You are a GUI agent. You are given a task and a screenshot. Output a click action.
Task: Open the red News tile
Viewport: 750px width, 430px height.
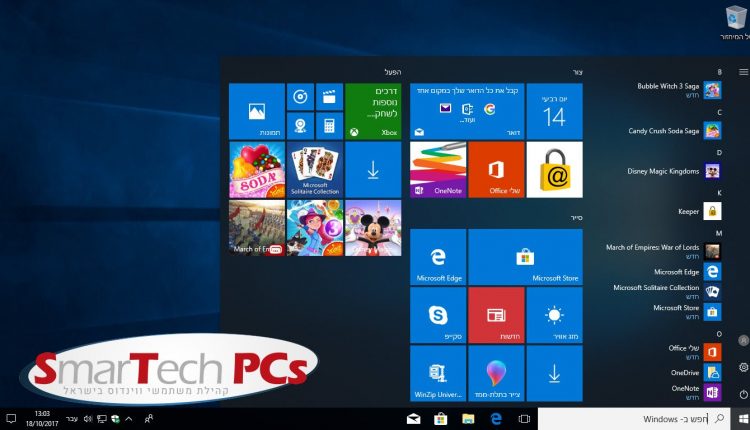(496, 315)
